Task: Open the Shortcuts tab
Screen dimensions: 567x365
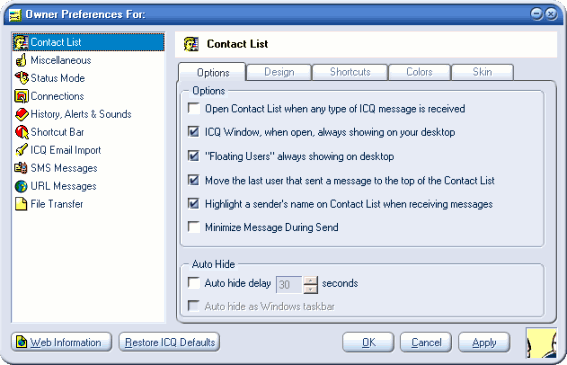Action: (350, 72)
